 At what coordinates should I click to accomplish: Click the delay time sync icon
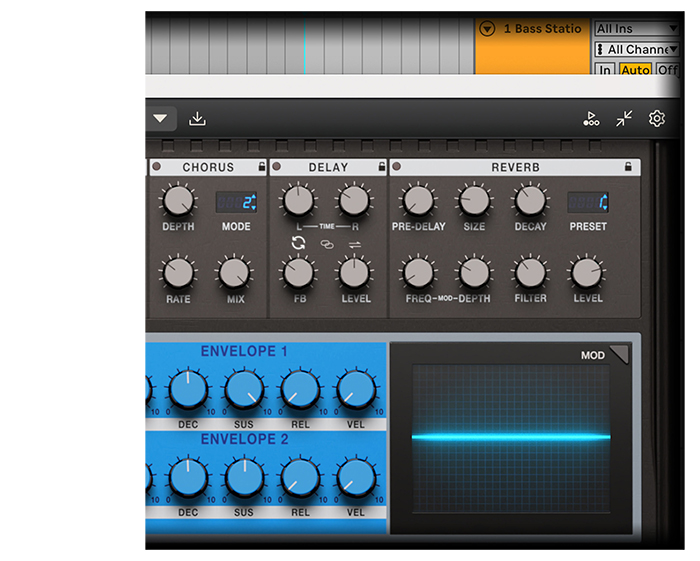coord(298,243)
